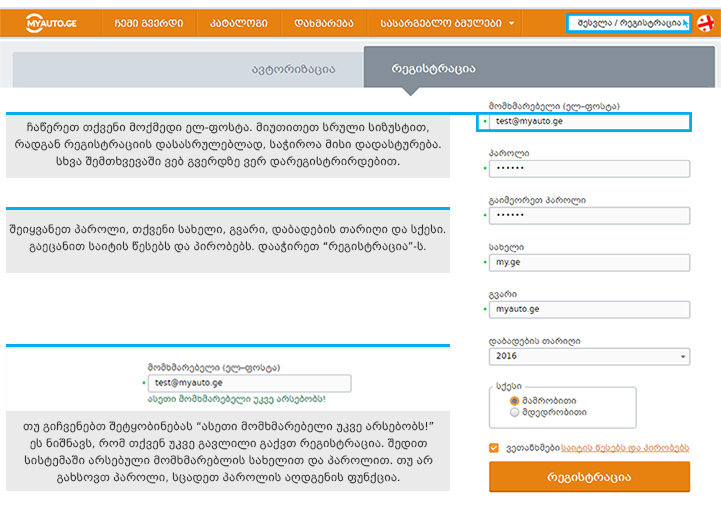Focus the გვარი field with myauto.ge
Screen dimensions: 721x506
(589, 309)
